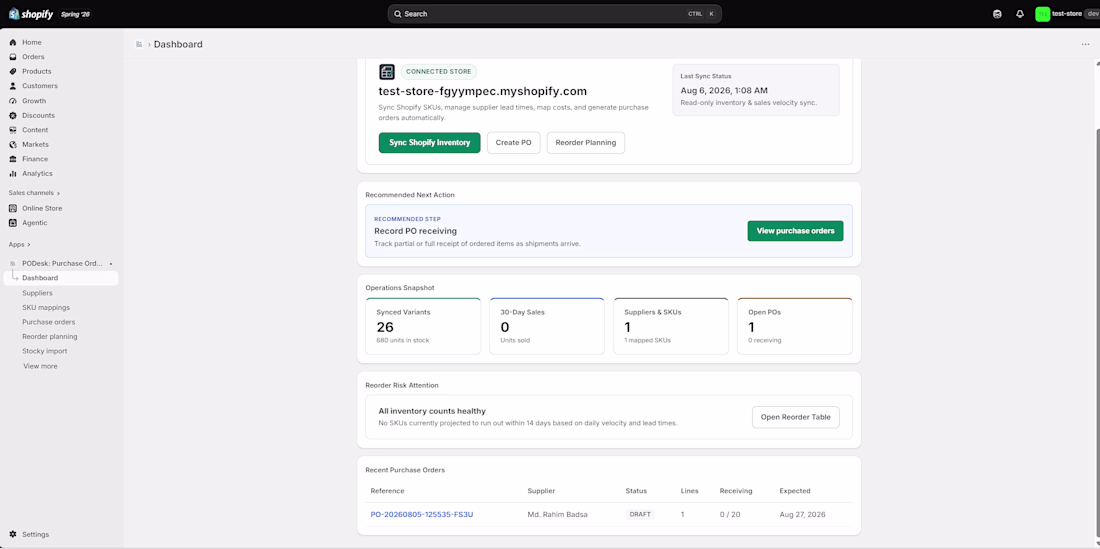Click the Expected column header
This screenshot has height=549, width=1100.
point(795,492)
